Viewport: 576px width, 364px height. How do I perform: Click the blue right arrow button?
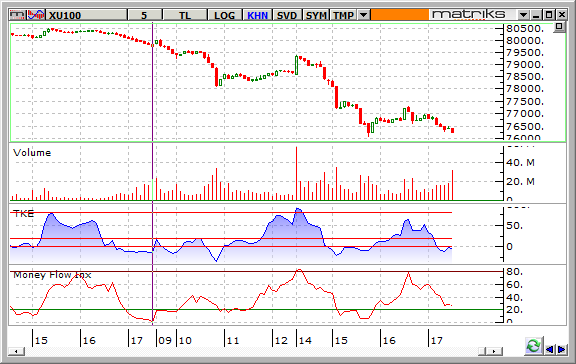tap(562, 349)
